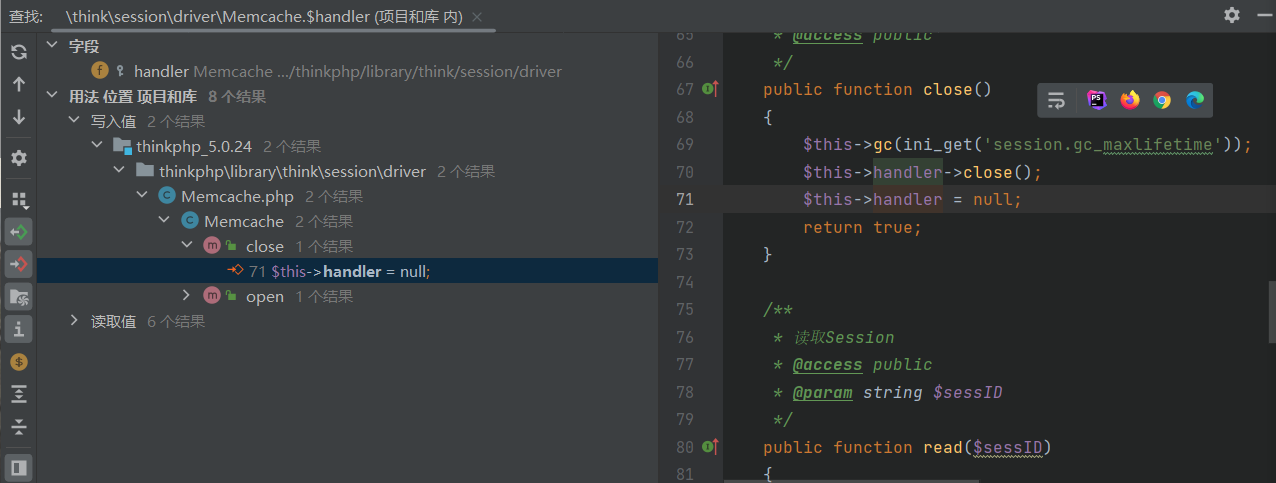Expand the 读取值 results node
1276x483 pixels.
pos(74,321)
